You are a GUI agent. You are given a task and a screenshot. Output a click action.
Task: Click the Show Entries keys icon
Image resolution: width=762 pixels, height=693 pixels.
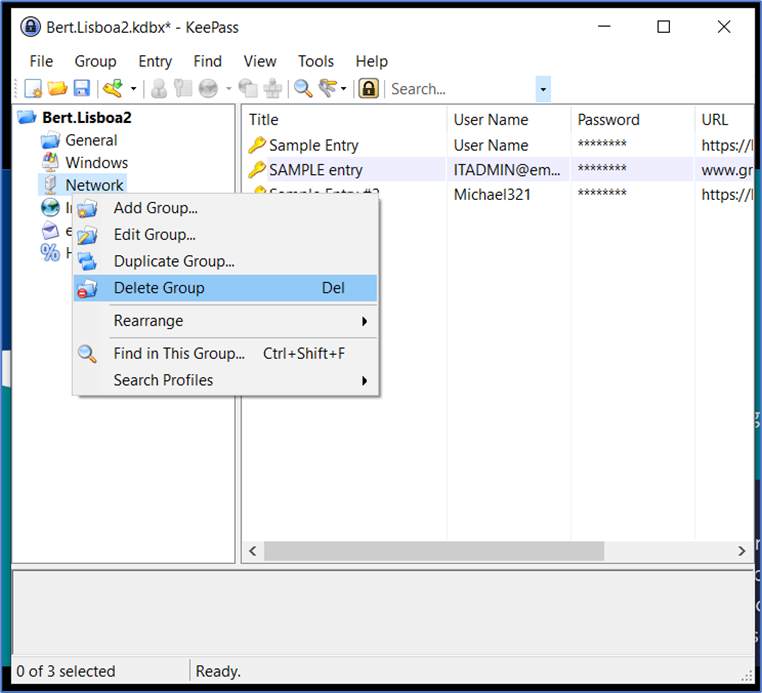point(327,89)
